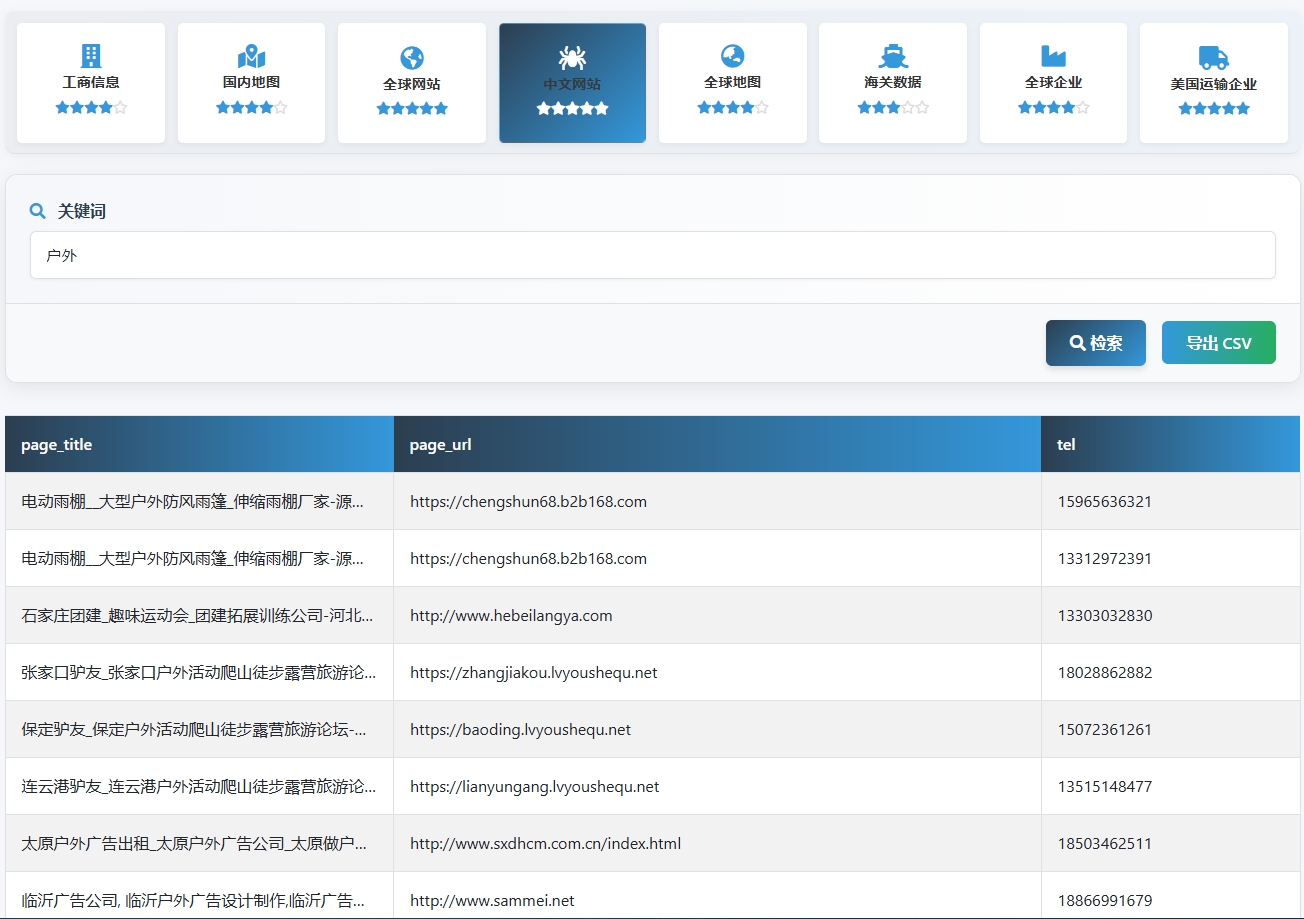The image size is (1304, 919).
Task: Click the 关键词 label text
Action: (x=81, y=211)
